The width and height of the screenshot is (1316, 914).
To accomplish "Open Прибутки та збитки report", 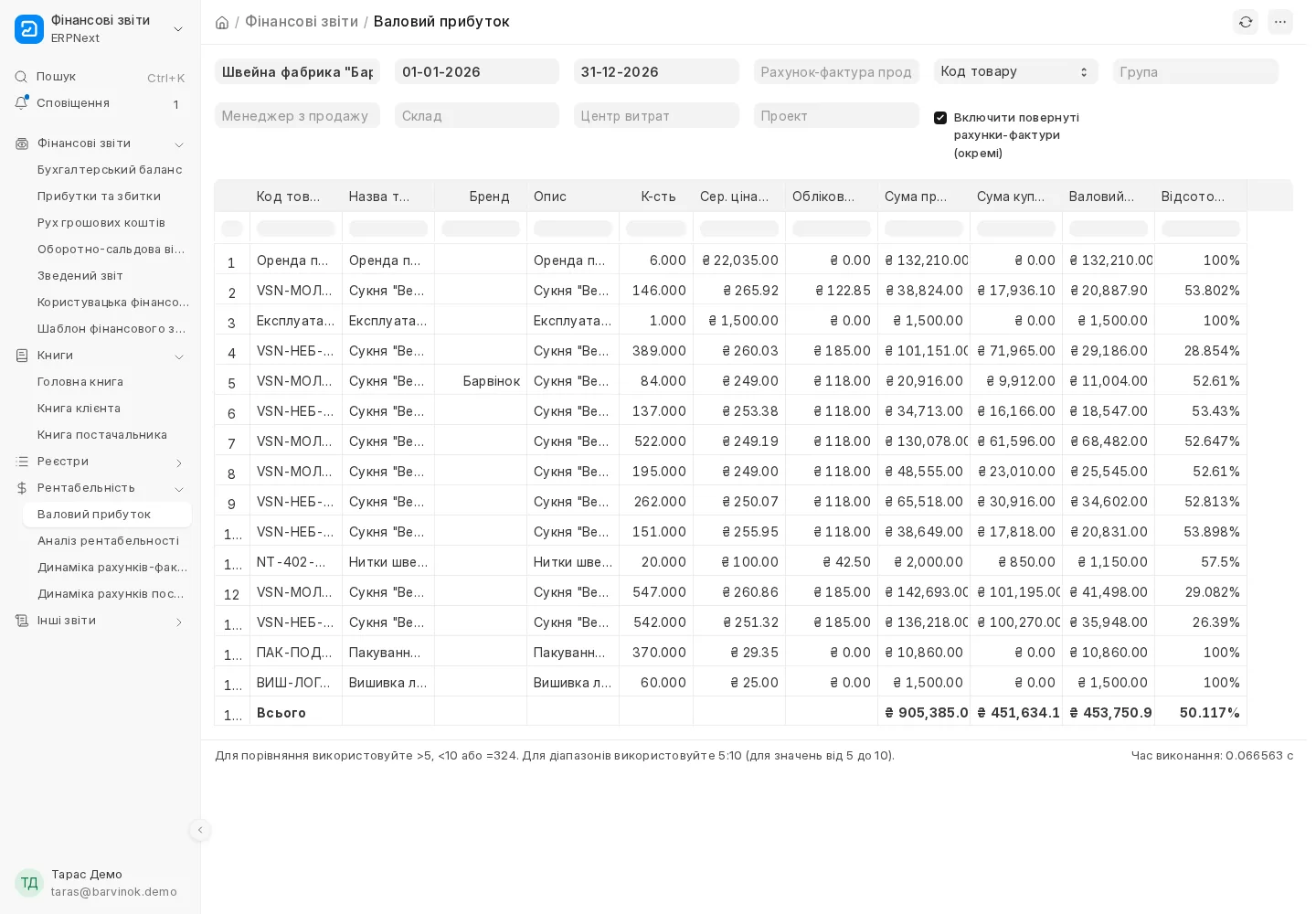I will pyautogui.click(x=99, y=197).
